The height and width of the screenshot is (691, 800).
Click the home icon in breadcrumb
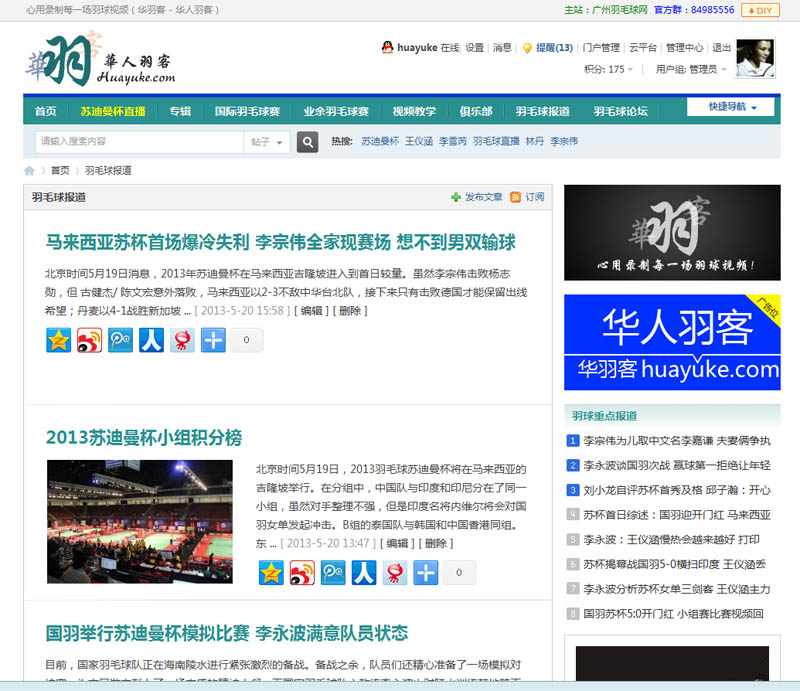pos(30,170)
